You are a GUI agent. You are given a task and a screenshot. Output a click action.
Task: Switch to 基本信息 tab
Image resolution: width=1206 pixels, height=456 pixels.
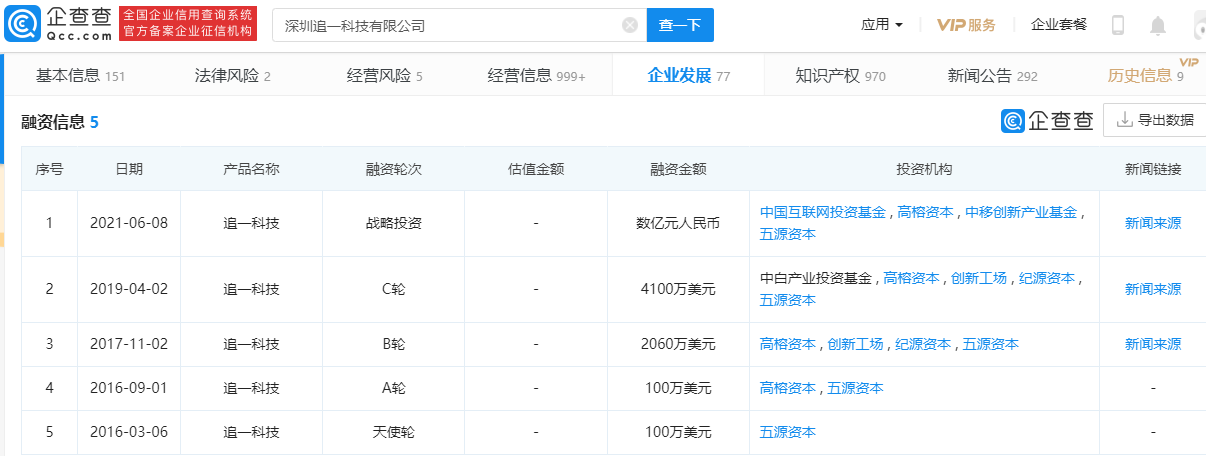[x=80, y=75]
